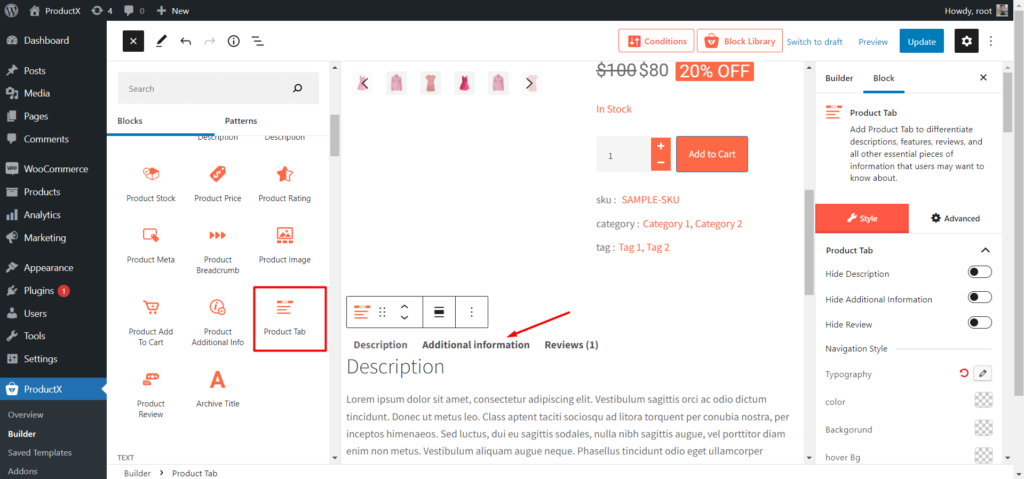The width and height of the screenshot is (1024, 479).
Task: Click the WordPress logo in admin bar
Action: coord(12,10)
